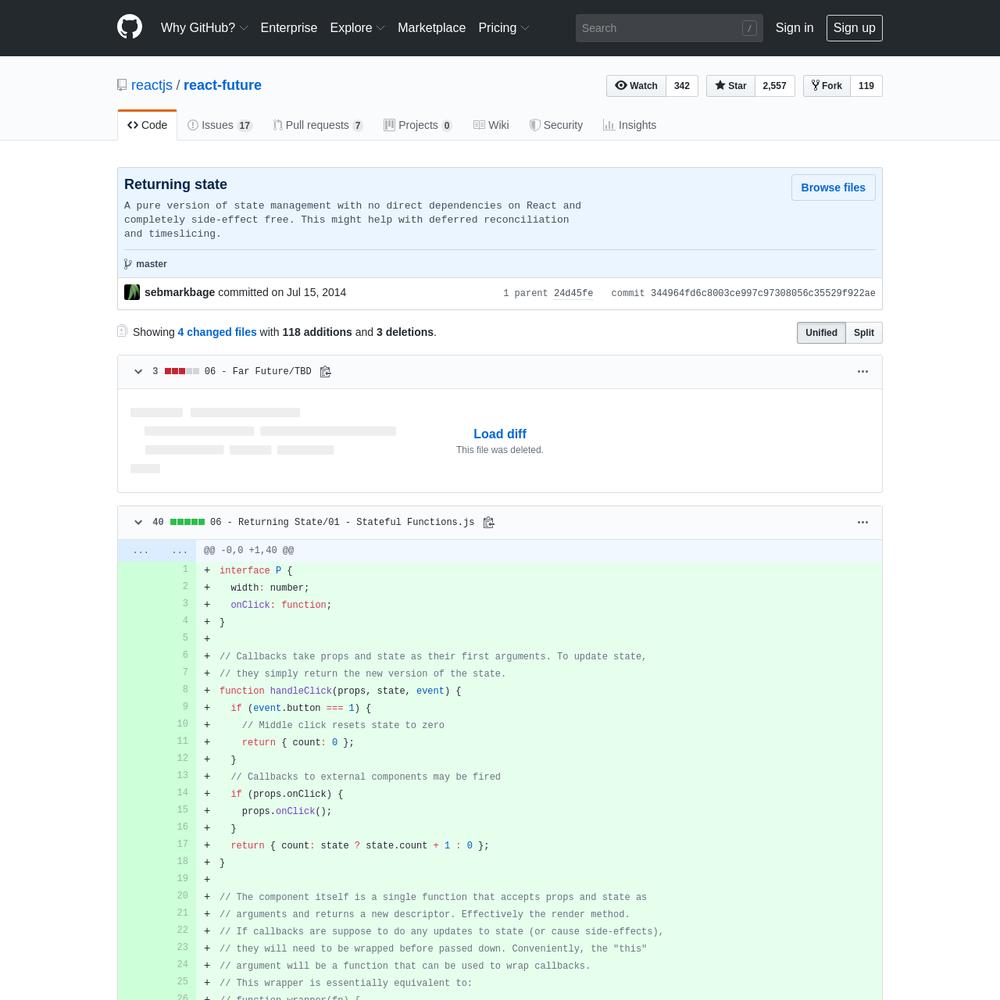The image size is (1000, 1000).
Task: Go to the Enterprise page
Action: [x=288, y=28]
